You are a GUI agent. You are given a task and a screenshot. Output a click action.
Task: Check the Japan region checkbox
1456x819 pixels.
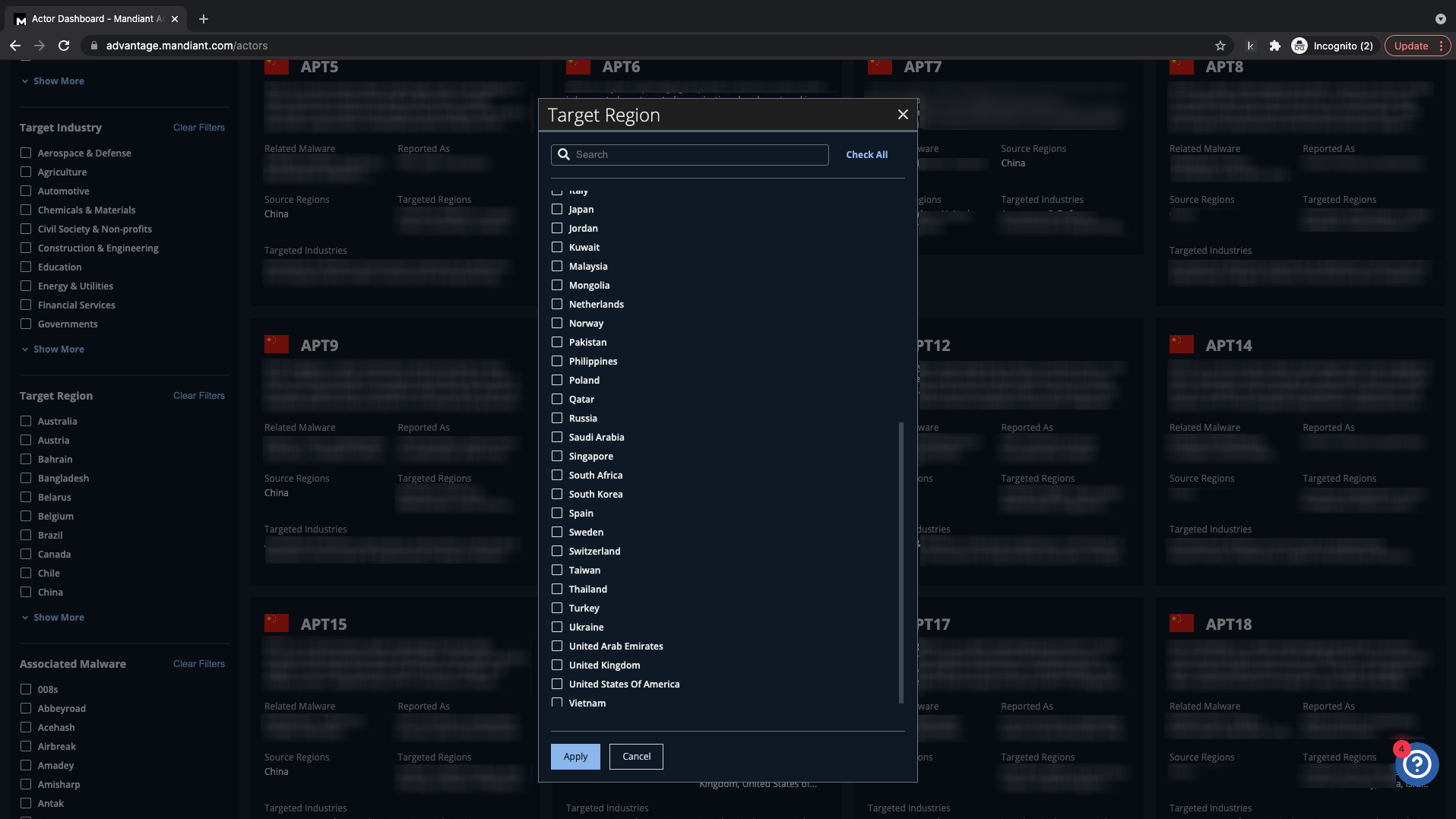coord(557,209)
